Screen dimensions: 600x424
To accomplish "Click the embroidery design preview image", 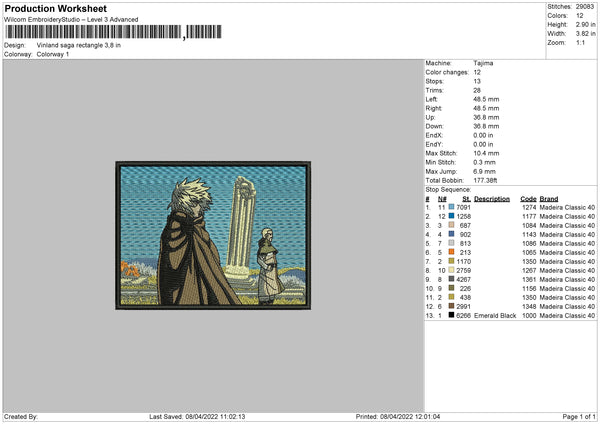I will [x=213, y=235].
